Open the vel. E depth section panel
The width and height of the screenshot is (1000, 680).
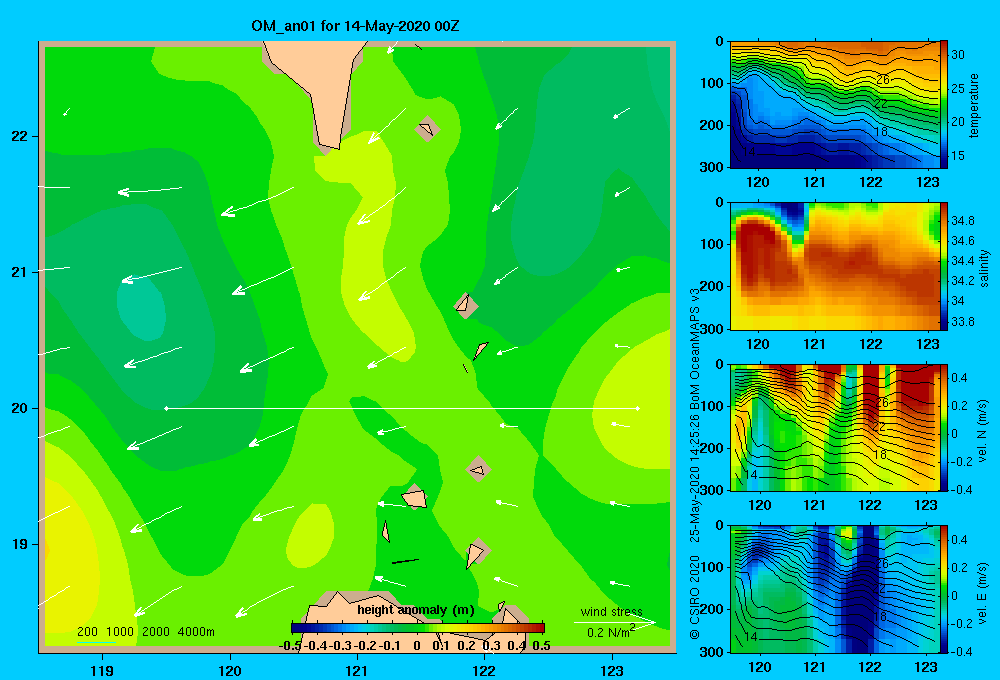tap(835, 589)
